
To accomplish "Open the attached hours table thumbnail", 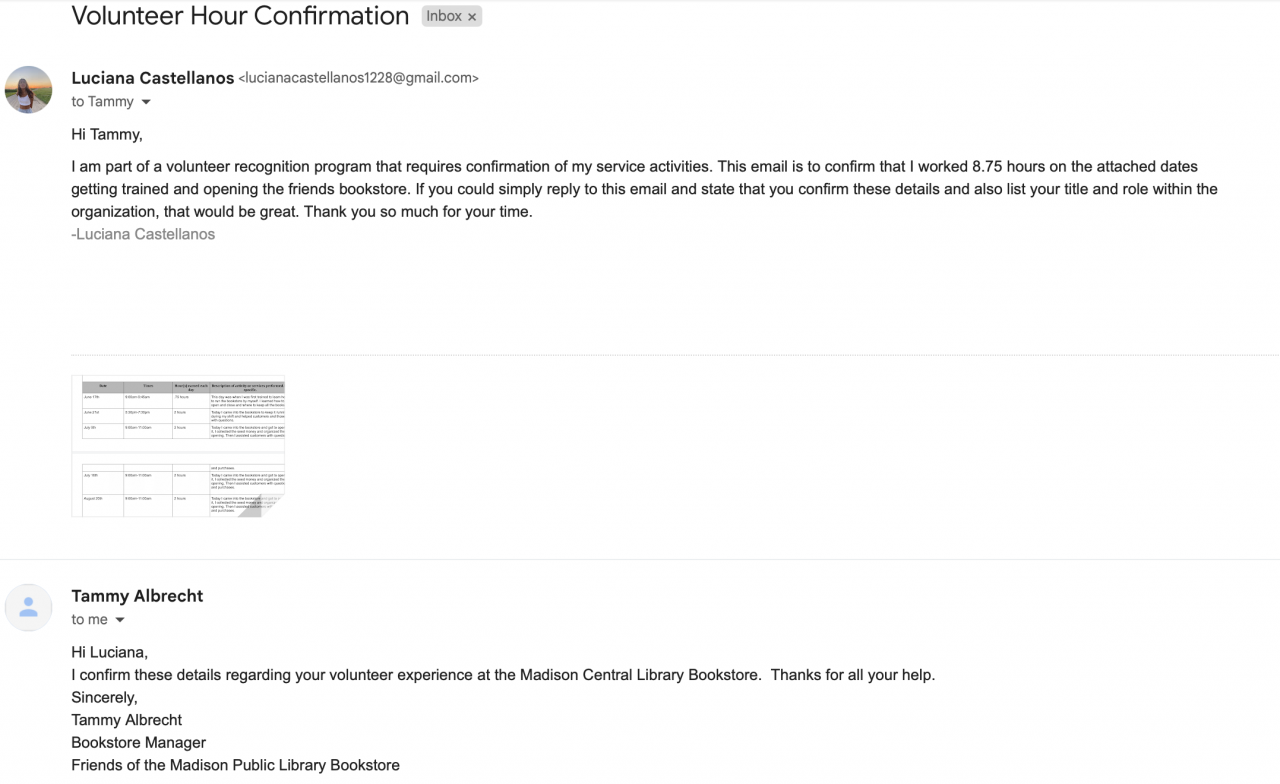I will pos(178,446).
